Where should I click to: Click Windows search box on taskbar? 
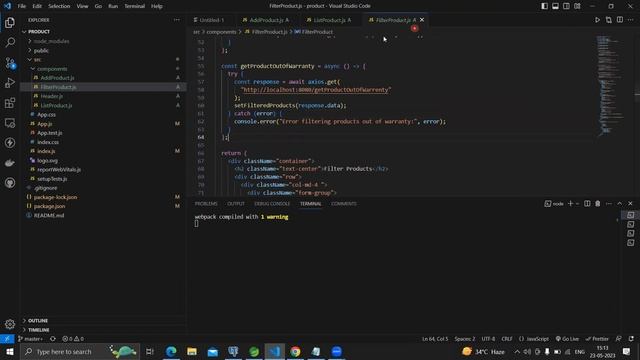point(80,351)
